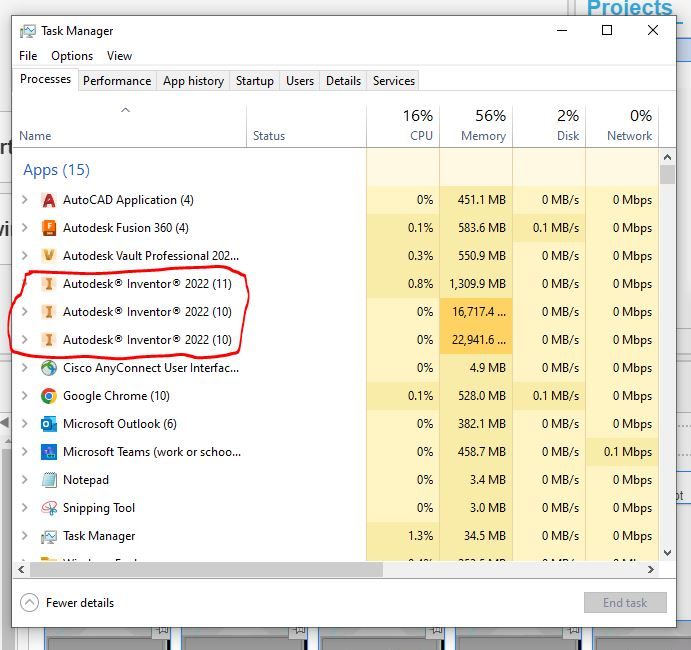Click the Notepad icon
Image resolution: width=691 pixels, height=650 pixels.
point(49,480)
